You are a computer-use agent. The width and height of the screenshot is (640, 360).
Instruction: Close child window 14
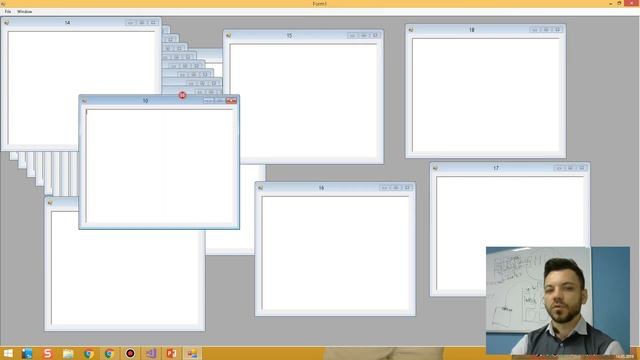click(x=153, y=23)
